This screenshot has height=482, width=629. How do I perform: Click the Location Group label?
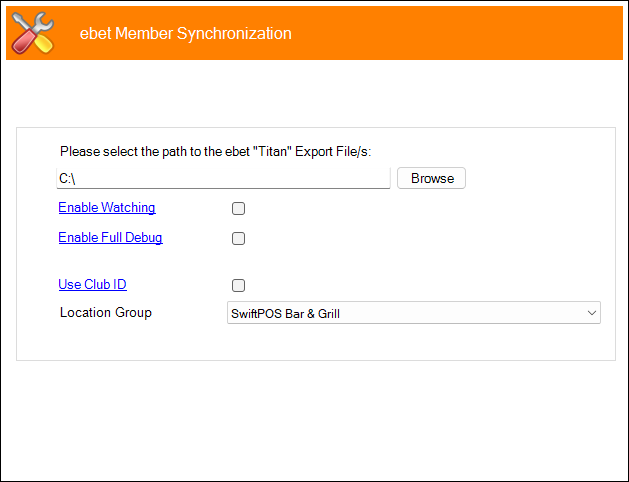(106, 312)
